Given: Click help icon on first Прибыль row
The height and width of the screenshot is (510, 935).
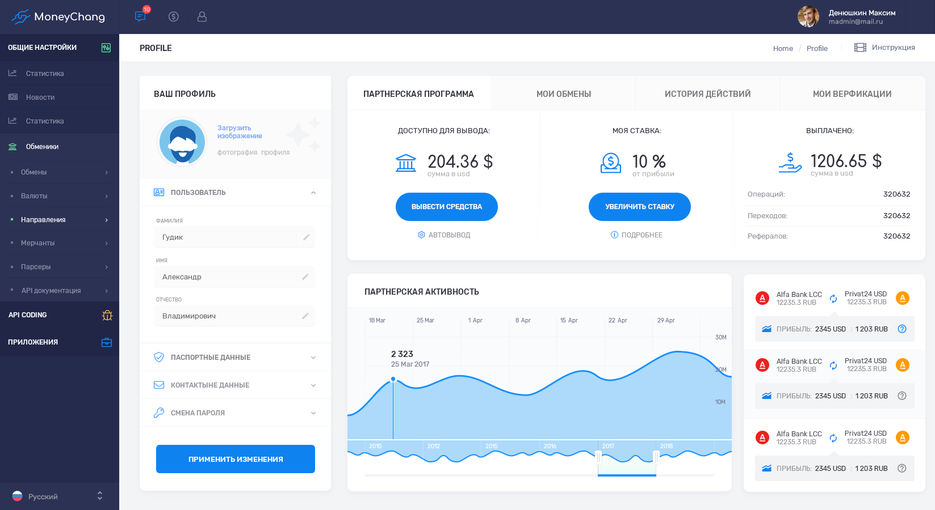Looking at the screenshot, I should tap(902, 329).
